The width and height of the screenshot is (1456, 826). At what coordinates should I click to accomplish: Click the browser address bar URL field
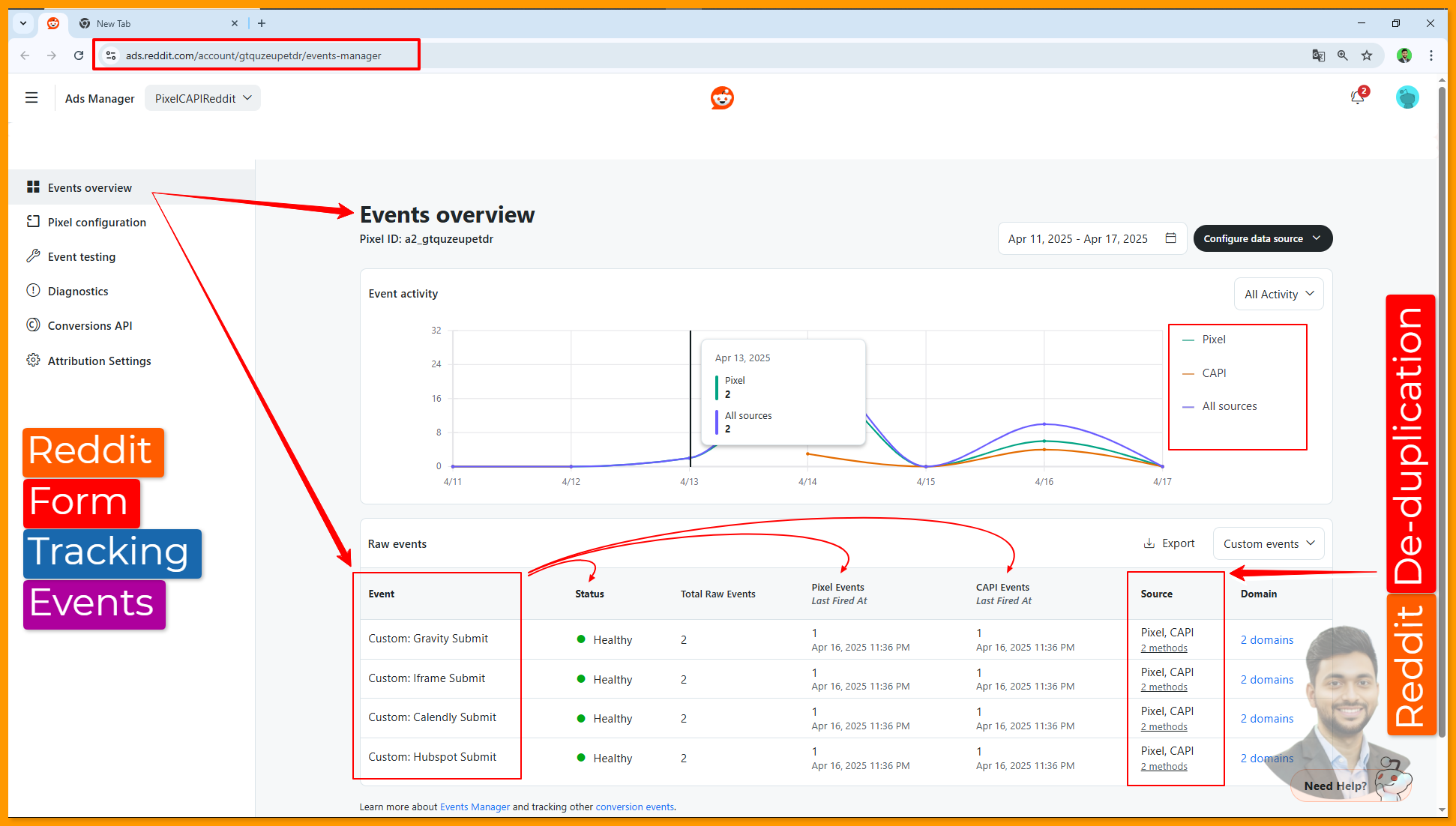click(x=253, y=55)
